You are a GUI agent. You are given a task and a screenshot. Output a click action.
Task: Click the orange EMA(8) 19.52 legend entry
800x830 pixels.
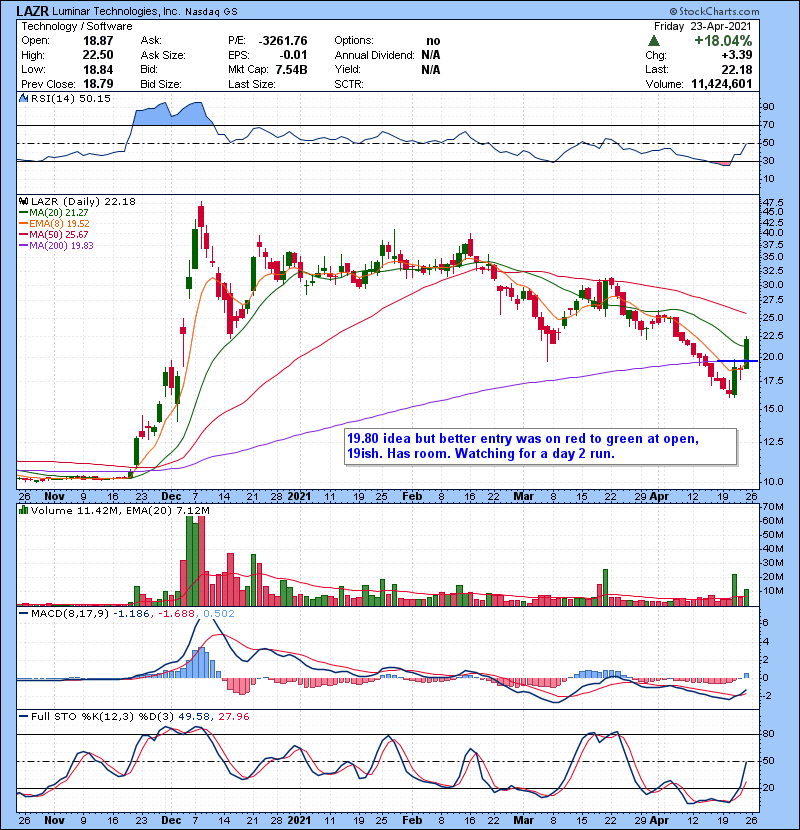[x=59, y=223]
